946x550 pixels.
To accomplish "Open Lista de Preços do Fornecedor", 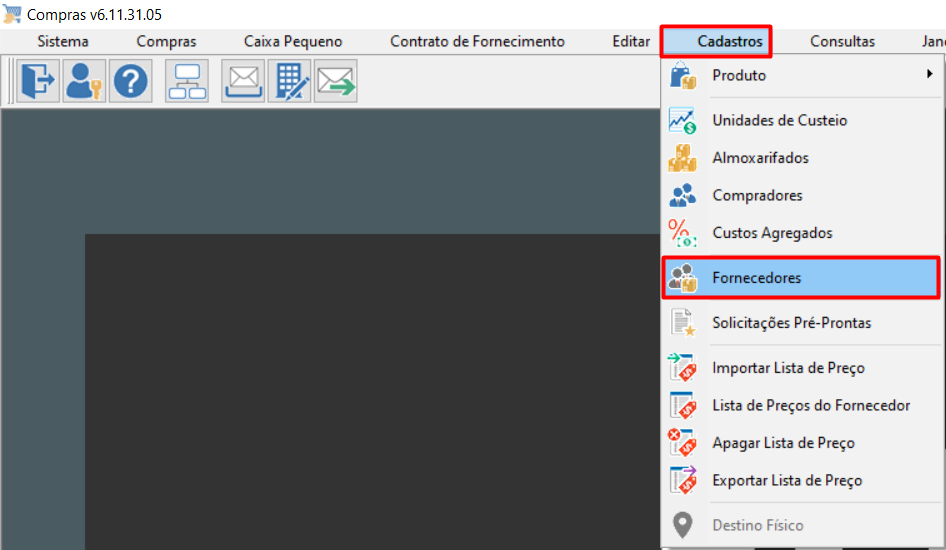I will [x=802, y=405].
